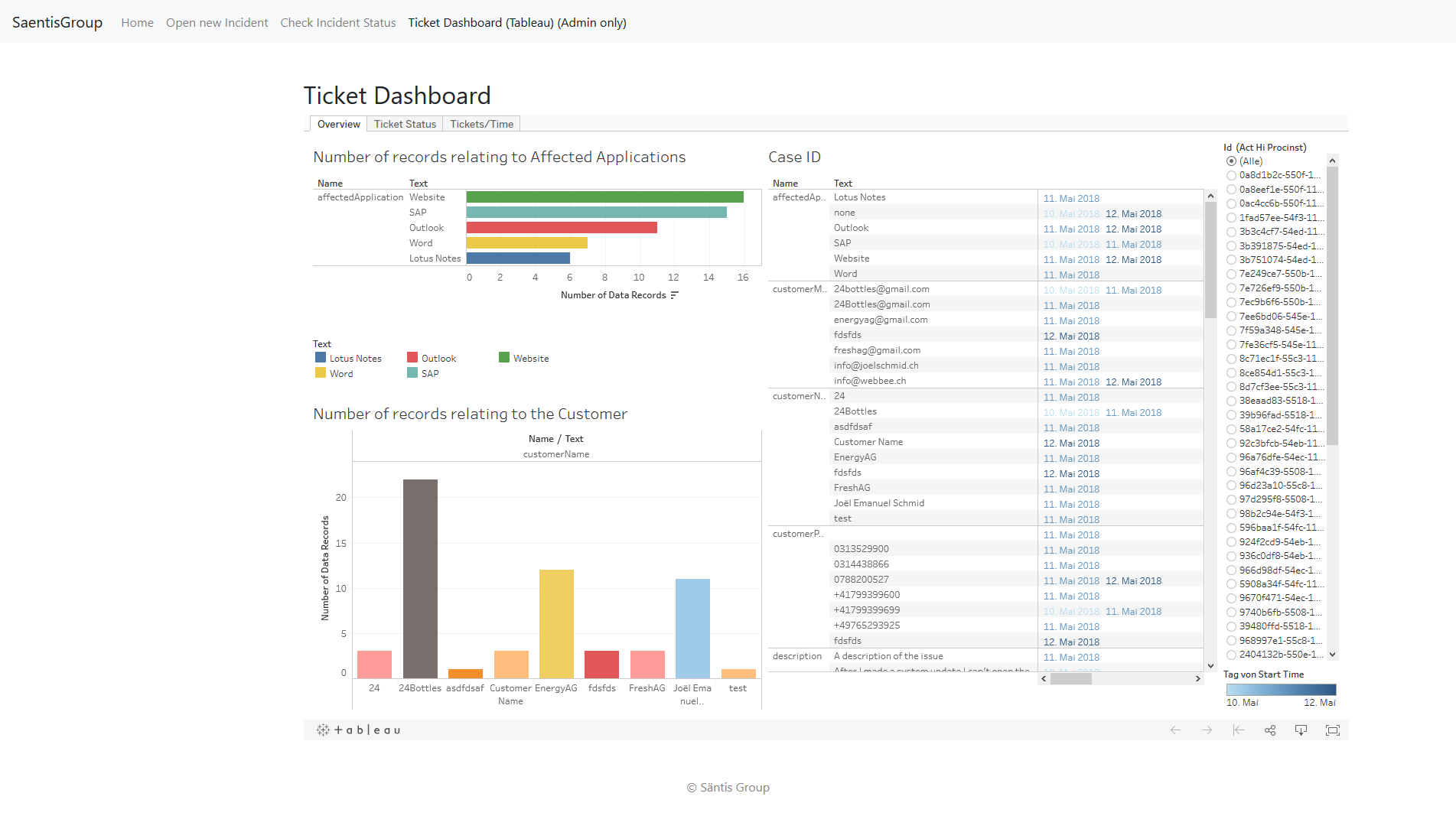Switch to the Ticket Status tab
Viewport: 1456px width, 832px height.
[x=405, y=124]
